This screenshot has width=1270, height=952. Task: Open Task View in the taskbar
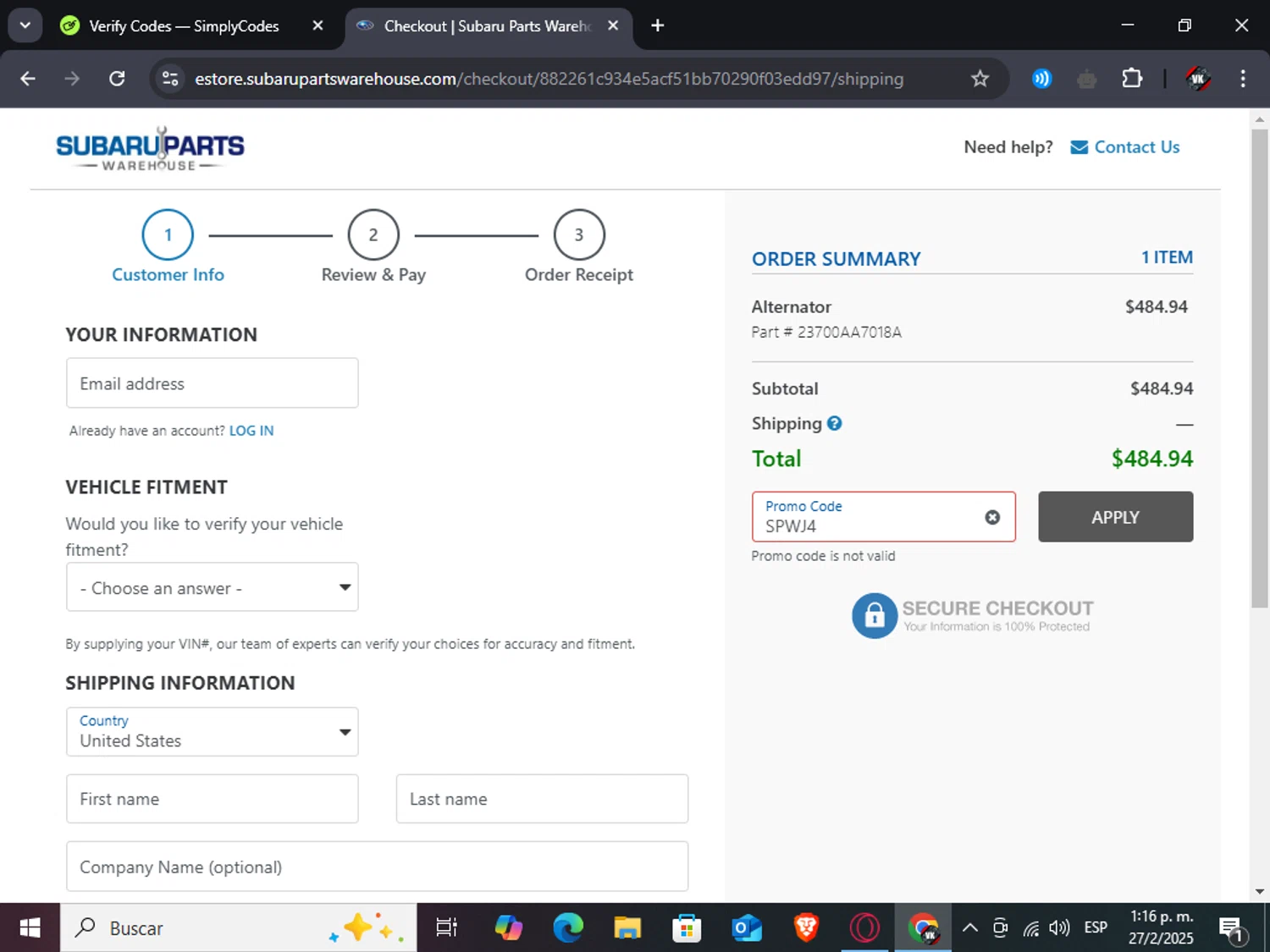click(x=446, y=928)
